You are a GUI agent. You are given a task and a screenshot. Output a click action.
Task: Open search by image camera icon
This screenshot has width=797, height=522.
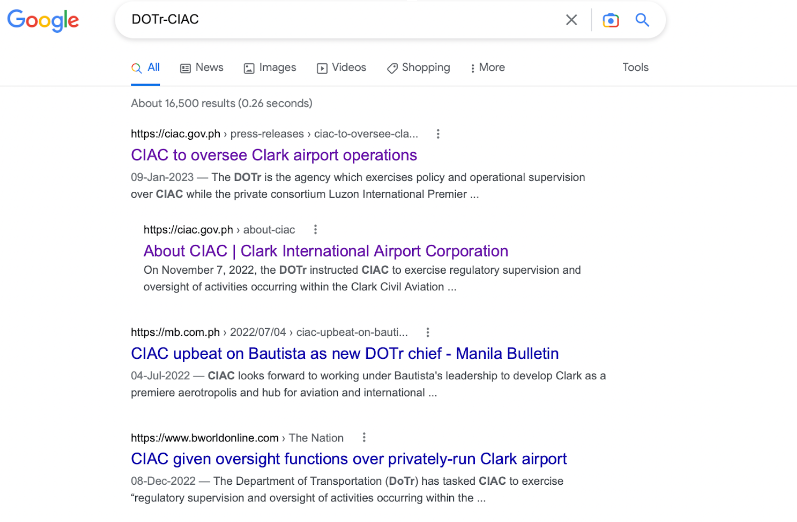coord(611,20)
